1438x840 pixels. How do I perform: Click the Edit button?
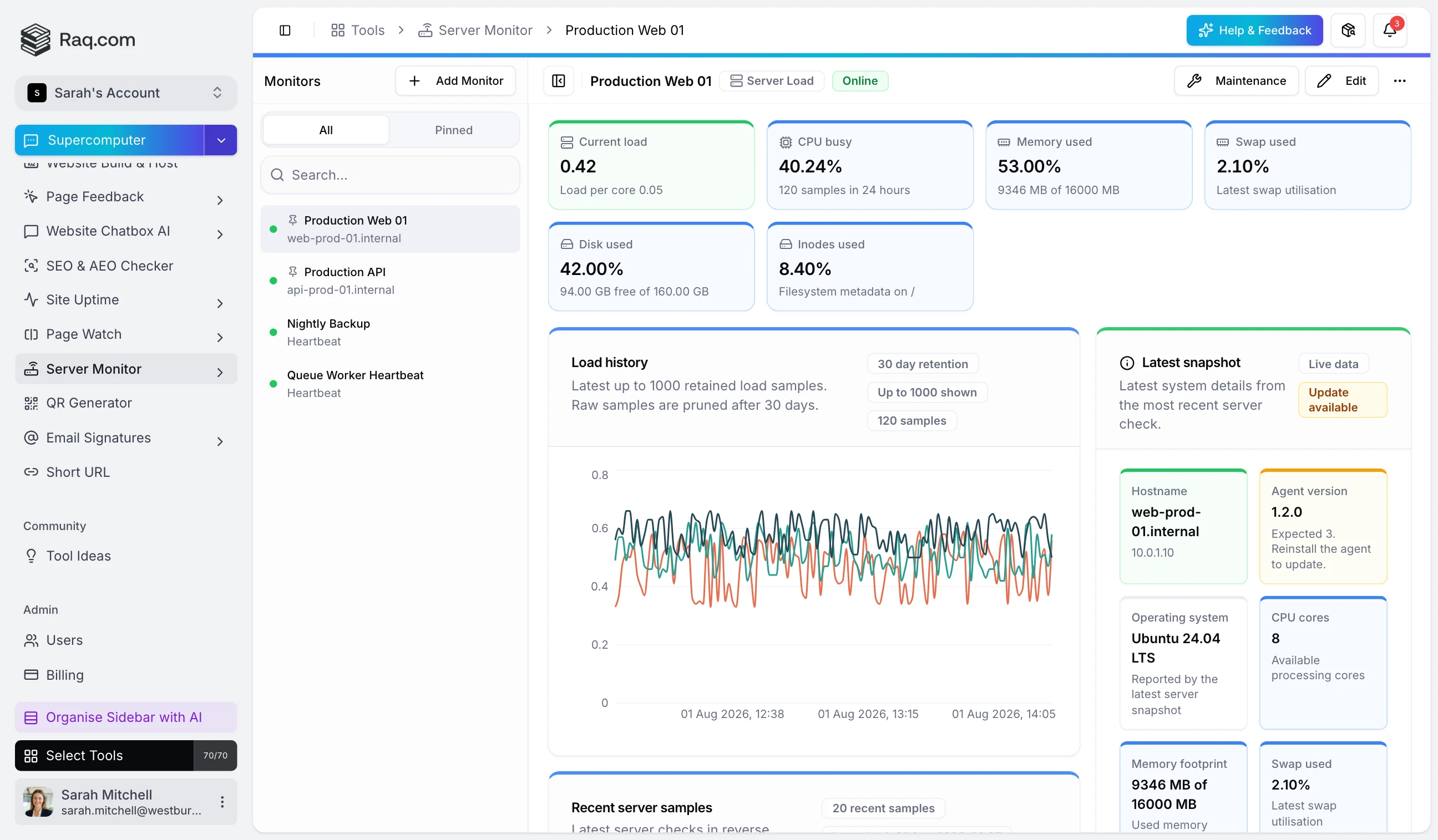[1341, 81]
